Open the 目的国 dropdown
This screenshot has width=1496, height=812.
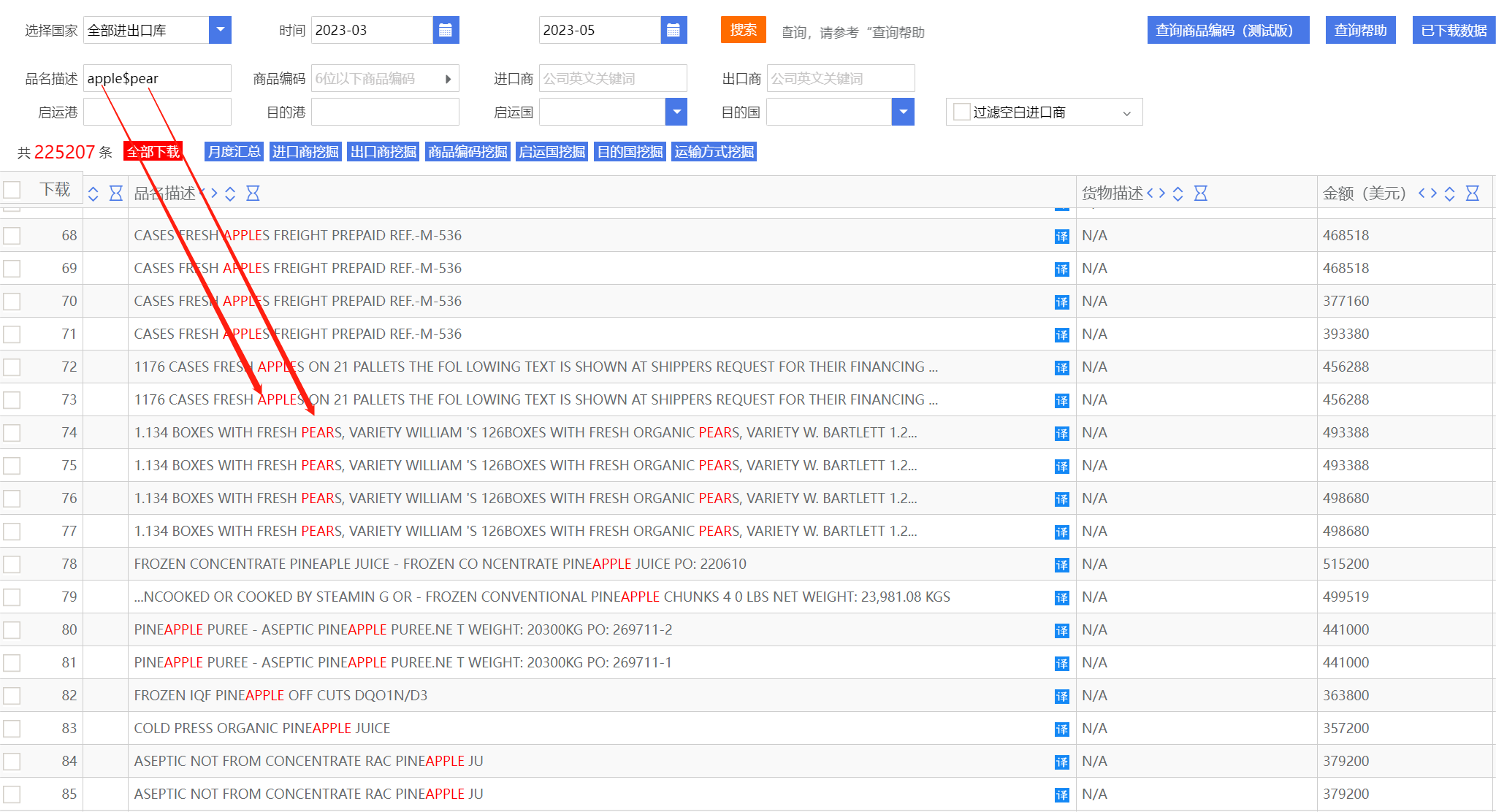[x=903, y=112]
